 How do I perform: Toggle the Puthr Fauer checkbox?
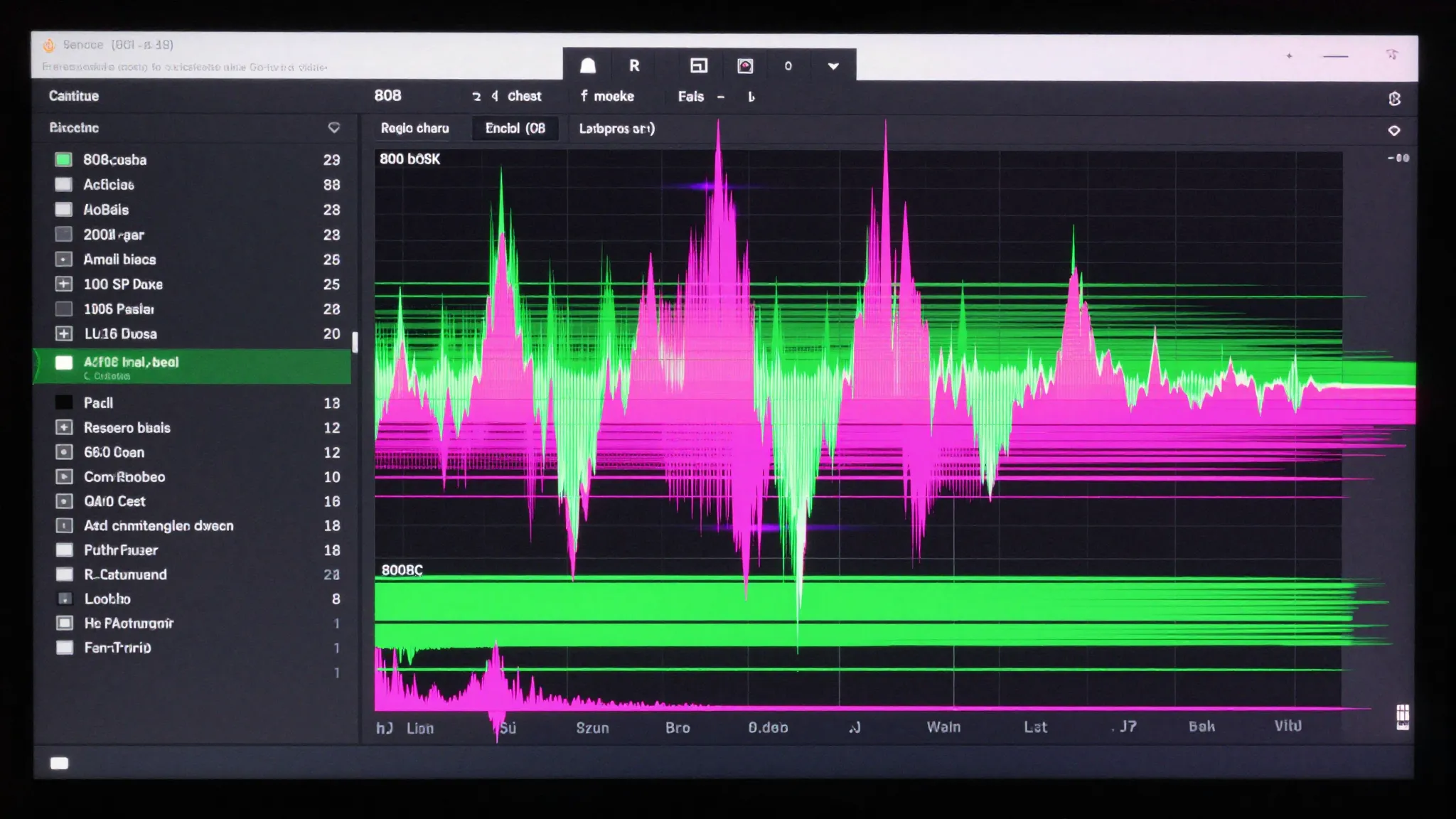[64, 550]
